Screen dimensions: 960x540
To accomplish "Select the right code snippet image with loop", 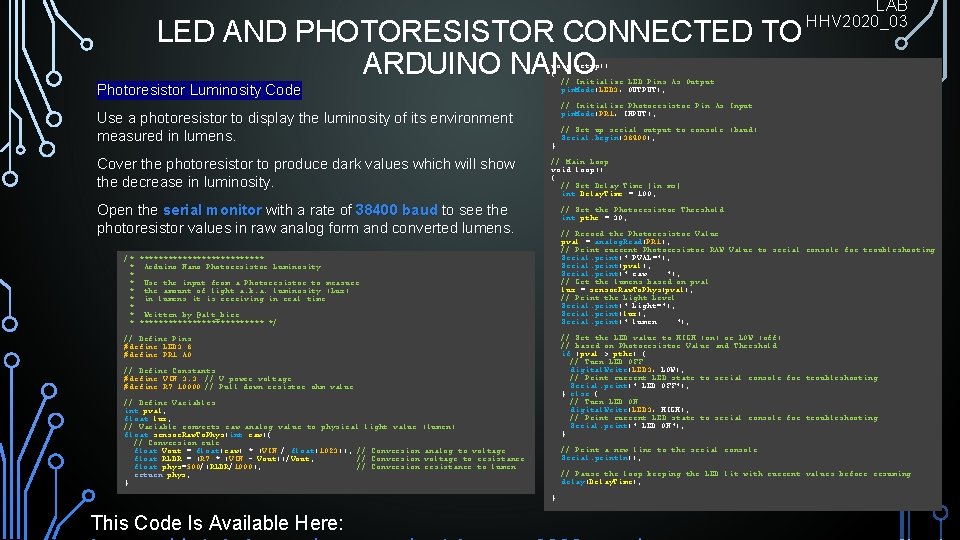I will click(743, 284).
